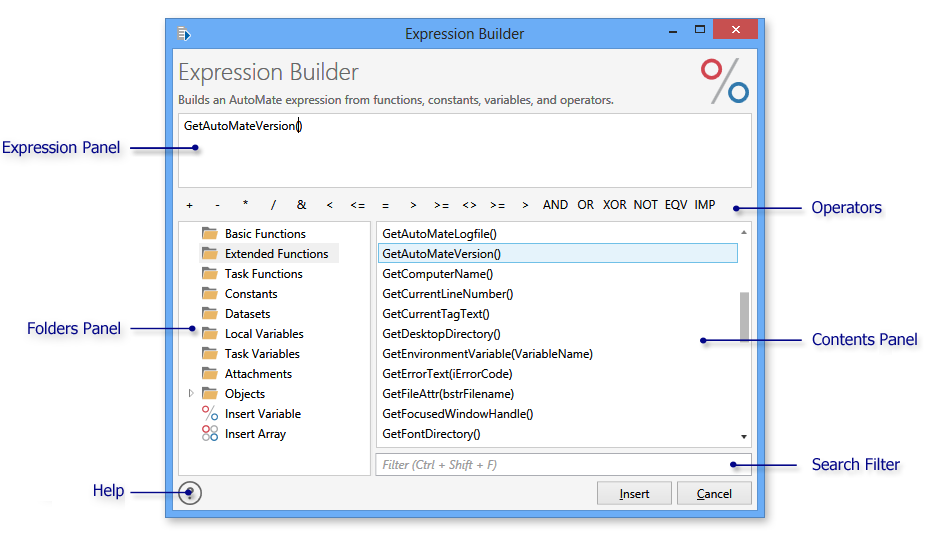This screenshot has height=535, width=930.
Task: Minimize the Expression Builder window
Action: (x=673, y=31)
